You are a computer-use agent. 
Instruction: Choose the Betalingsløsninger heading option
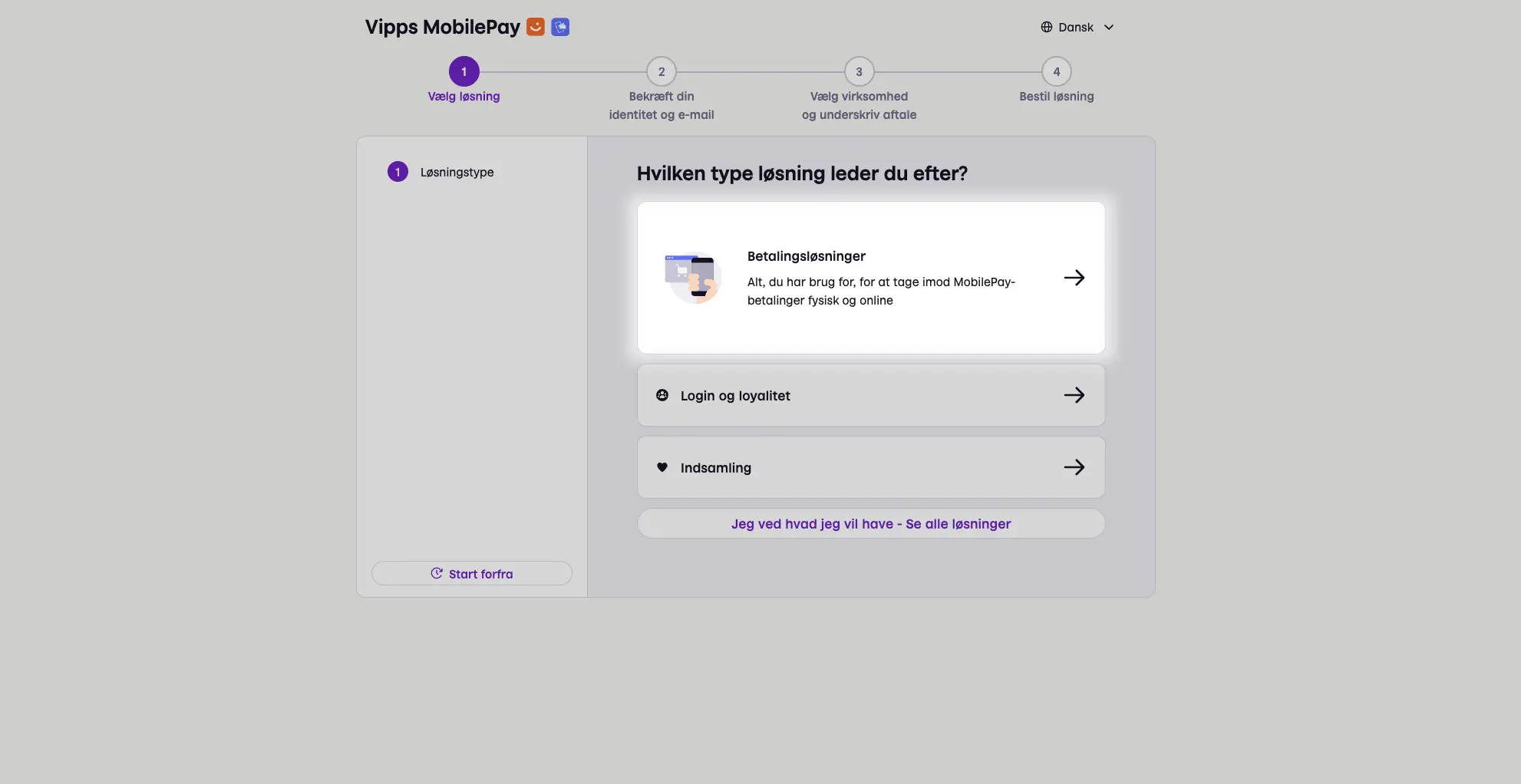tap(807, 256)
